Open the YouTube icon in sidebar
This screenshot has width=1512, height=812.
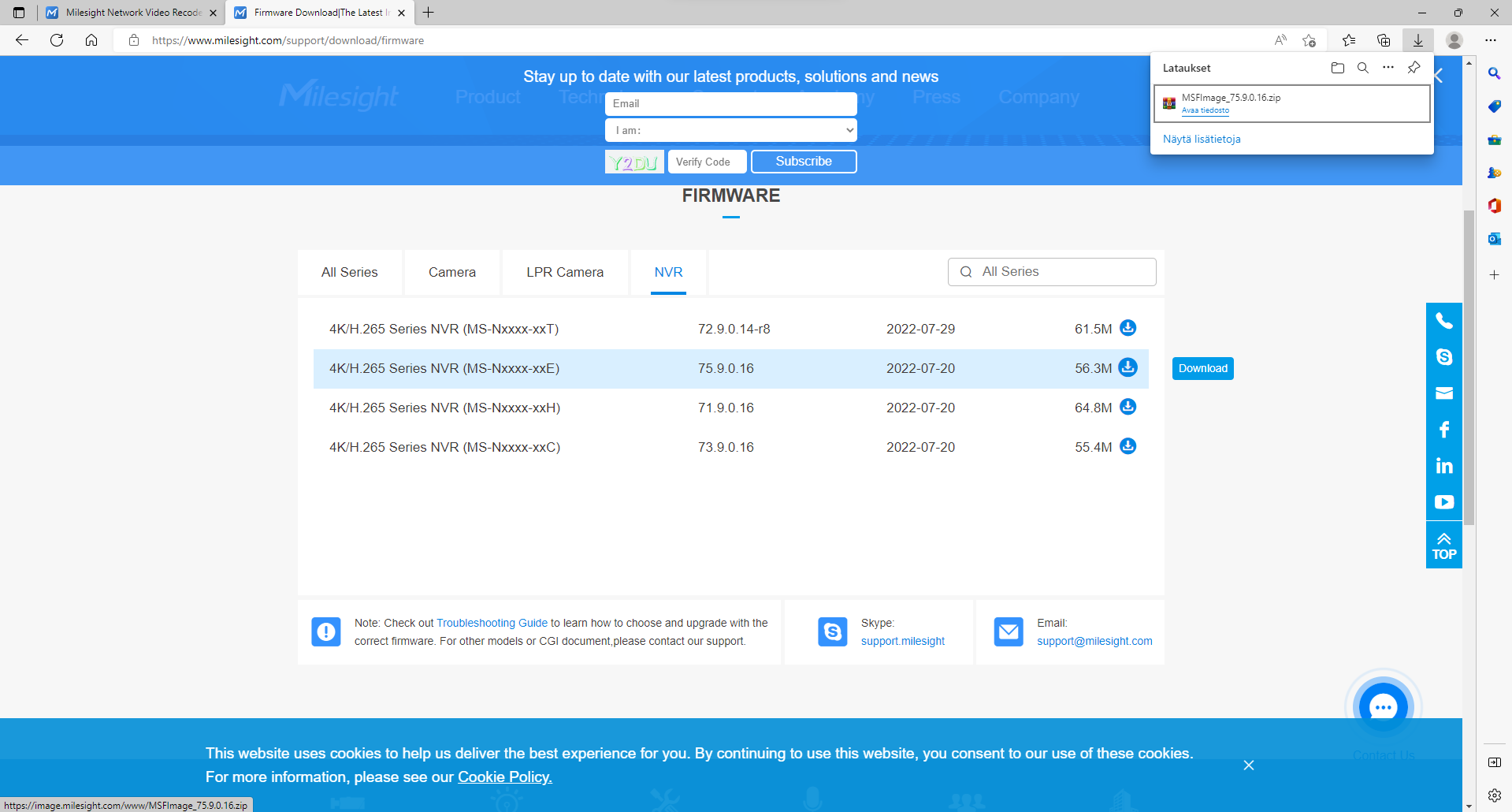pos(1444,502)
